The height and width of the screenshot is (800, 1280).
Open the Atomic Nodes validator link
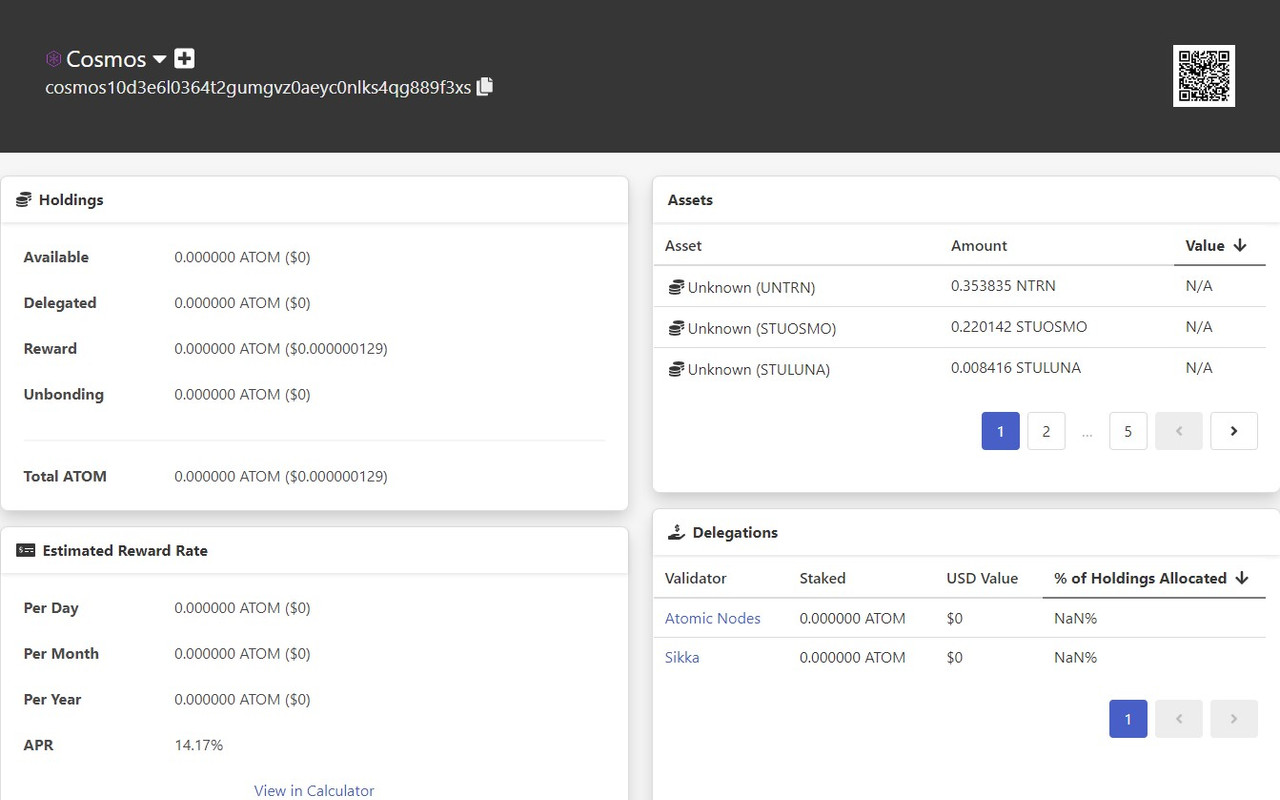(713, 619)
